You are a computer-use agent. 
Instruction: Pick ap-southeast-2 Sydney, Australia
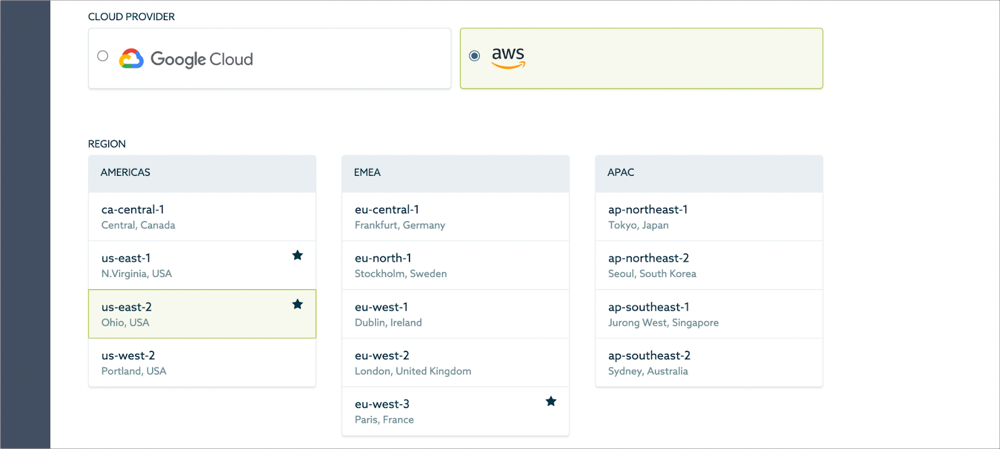pyautogui.click(x=708, y=363)
